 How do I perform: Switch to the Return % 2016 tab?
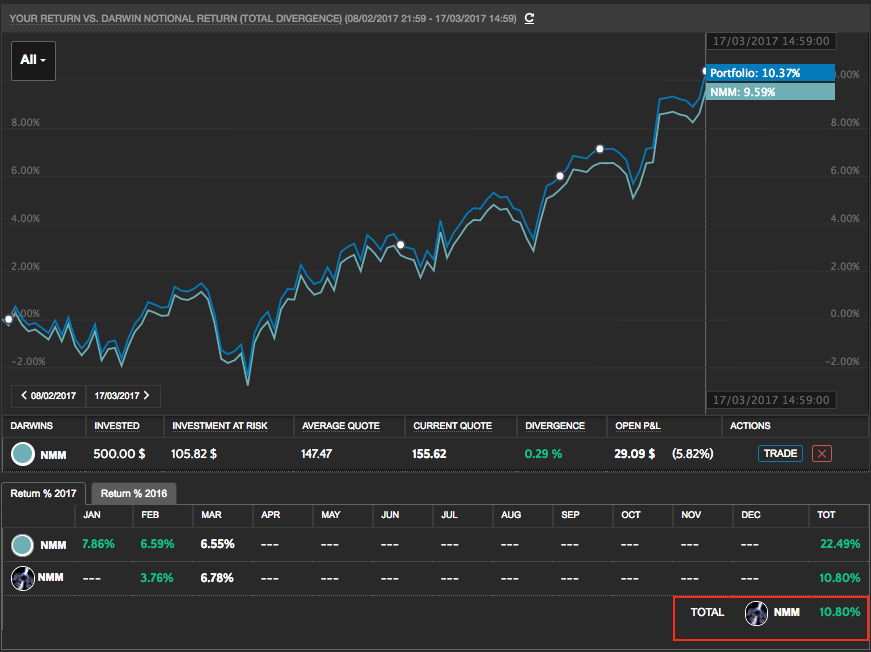click(133, 493)
